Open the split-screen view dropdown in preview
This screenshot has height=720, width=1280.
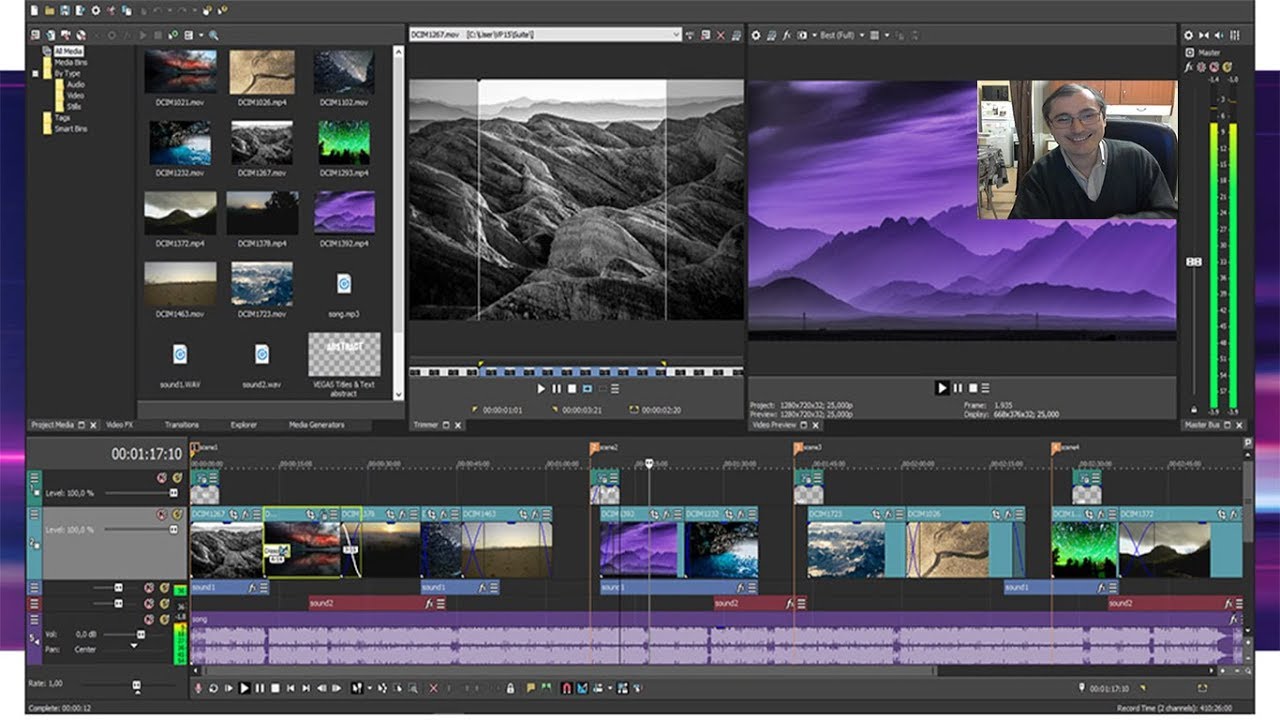click(x=814, y=35)
